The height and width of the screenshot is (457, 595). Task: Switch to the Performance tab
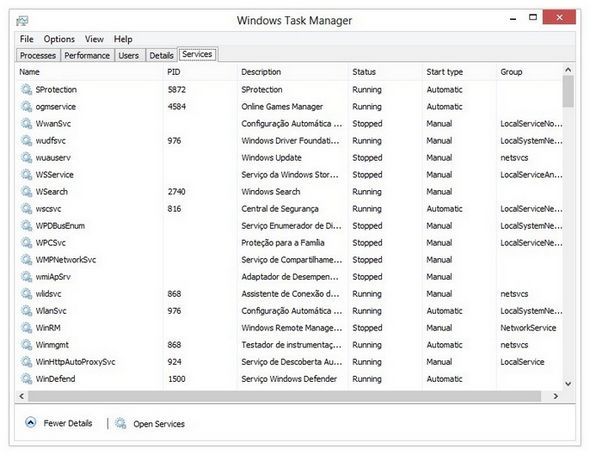pos(87,55)
